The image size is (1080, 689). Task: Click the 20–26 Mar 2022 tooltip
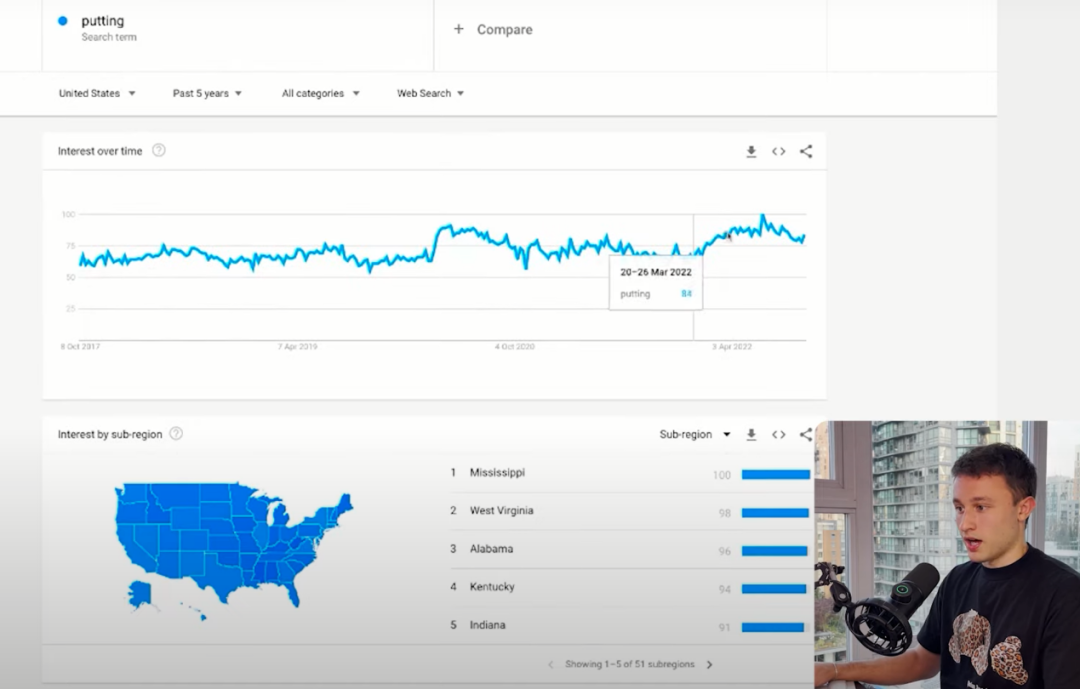pyautogui.click(x=656, y=283)
